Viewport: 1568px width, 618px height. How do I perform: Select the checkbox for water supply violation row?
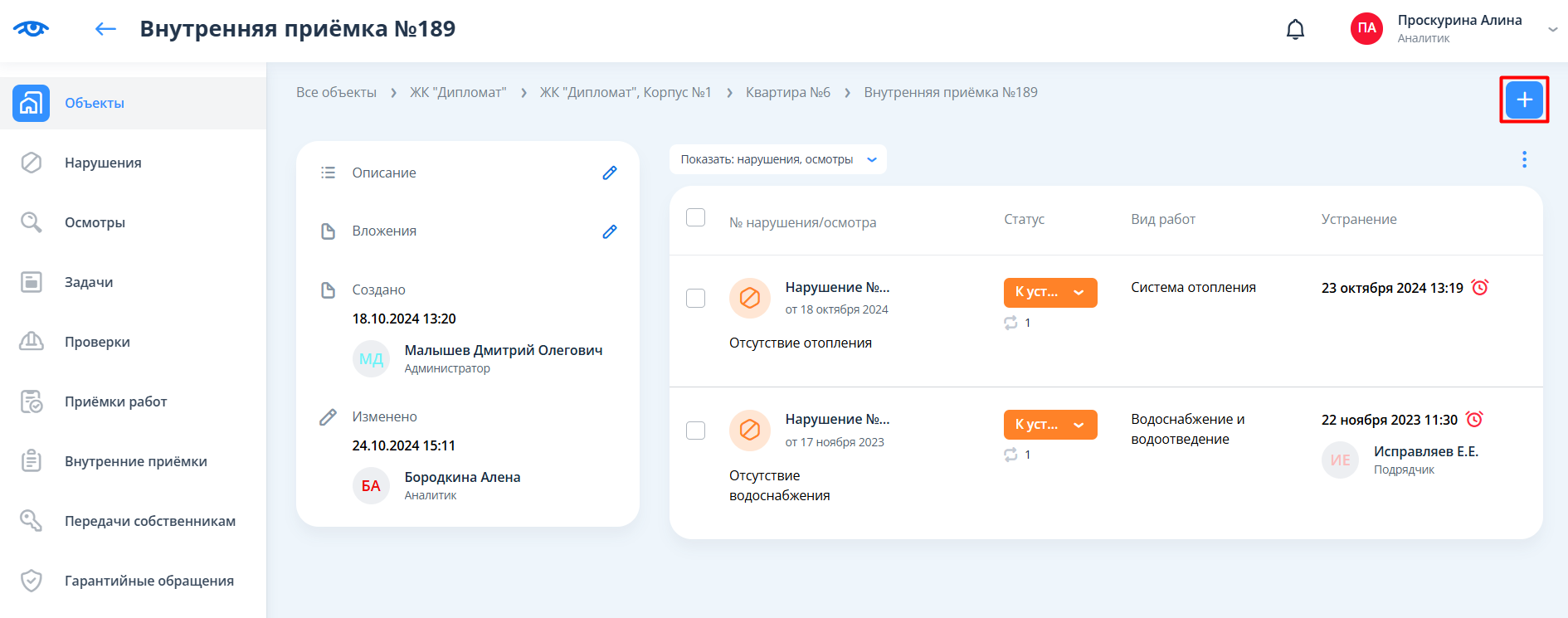pyautogui.click(x=696, y=431)
